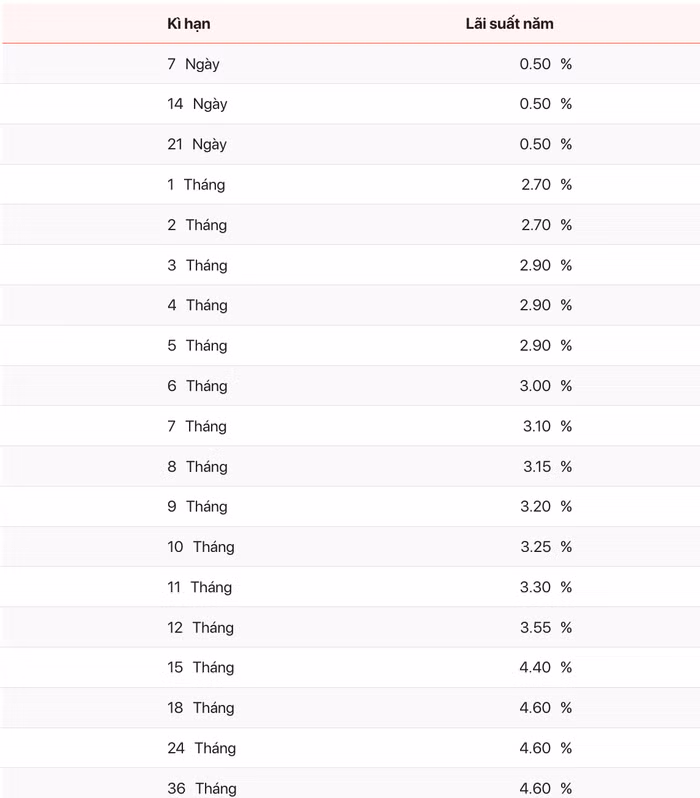This screenshot has height=798, width=700.
Task: Select the "1 Tháng" term label
Action: point(196,185)
